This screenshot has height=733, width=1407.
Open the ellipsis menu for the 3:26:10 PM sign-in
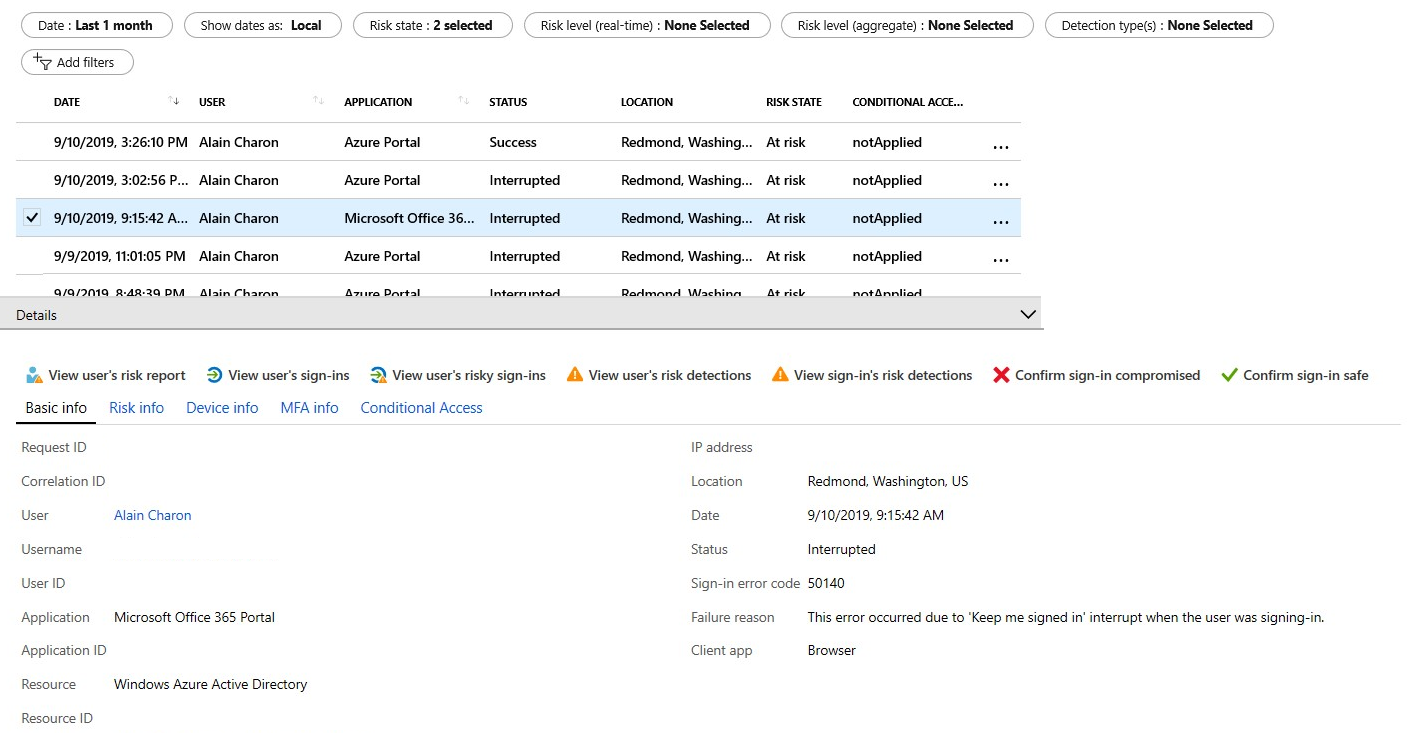pyautogui.click(x=1000, y=146)
